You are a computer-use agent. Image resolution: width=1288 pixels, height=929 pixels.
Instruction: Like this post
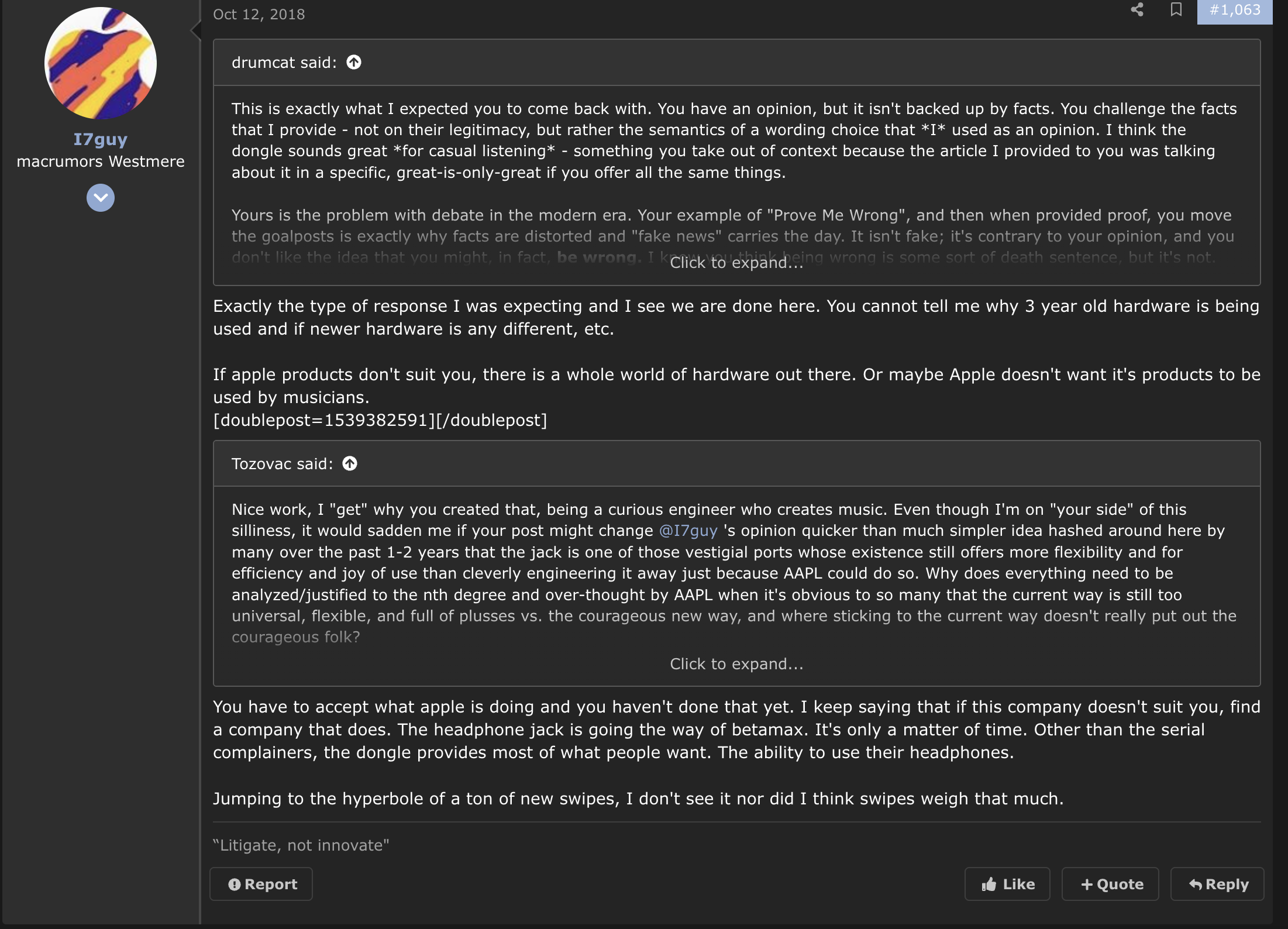1007,884
